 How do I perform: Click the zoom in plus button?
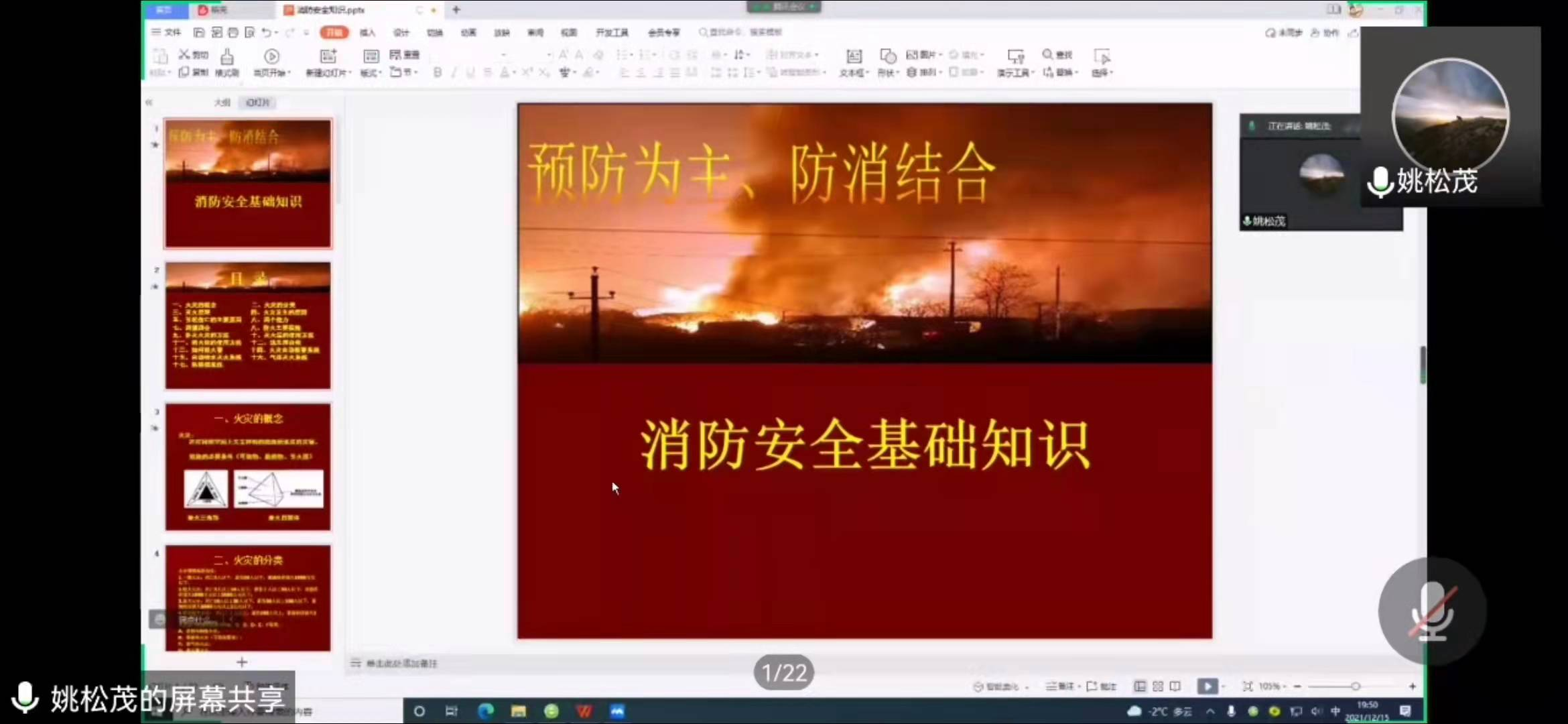1412,686
